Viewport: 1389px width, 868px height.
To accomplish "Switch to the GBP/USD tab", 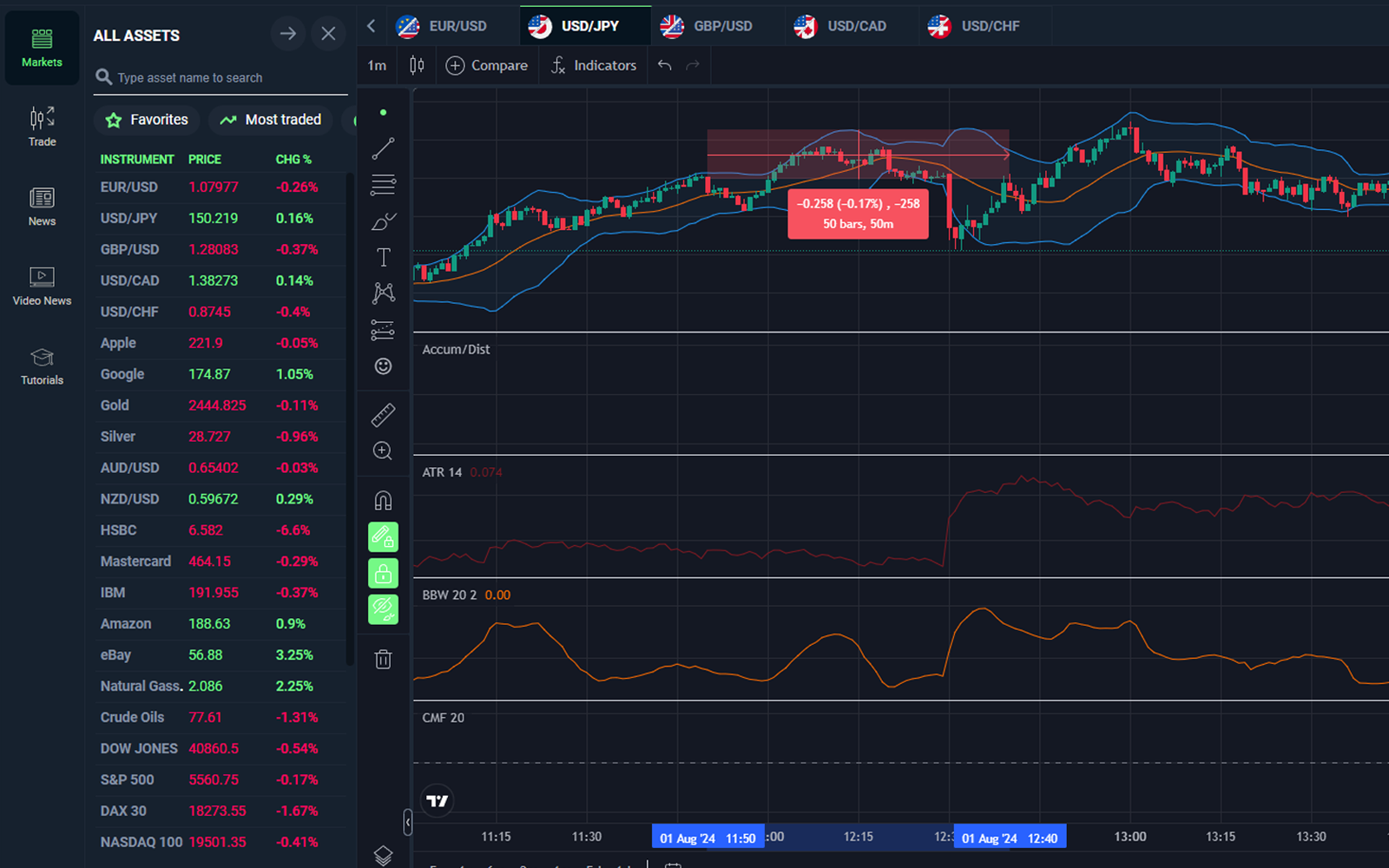I will coord(717,26).
